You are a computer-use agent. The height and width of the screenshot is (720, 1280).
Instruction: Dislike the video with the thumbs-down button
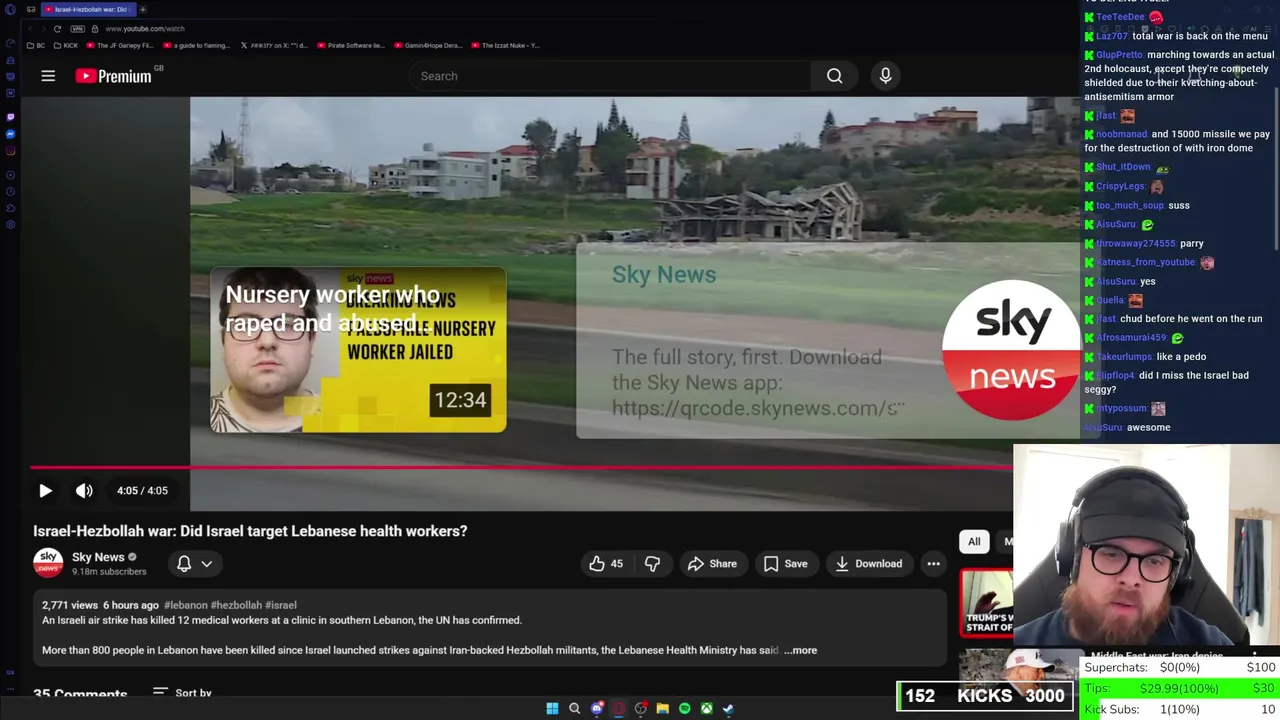(652, 564)
